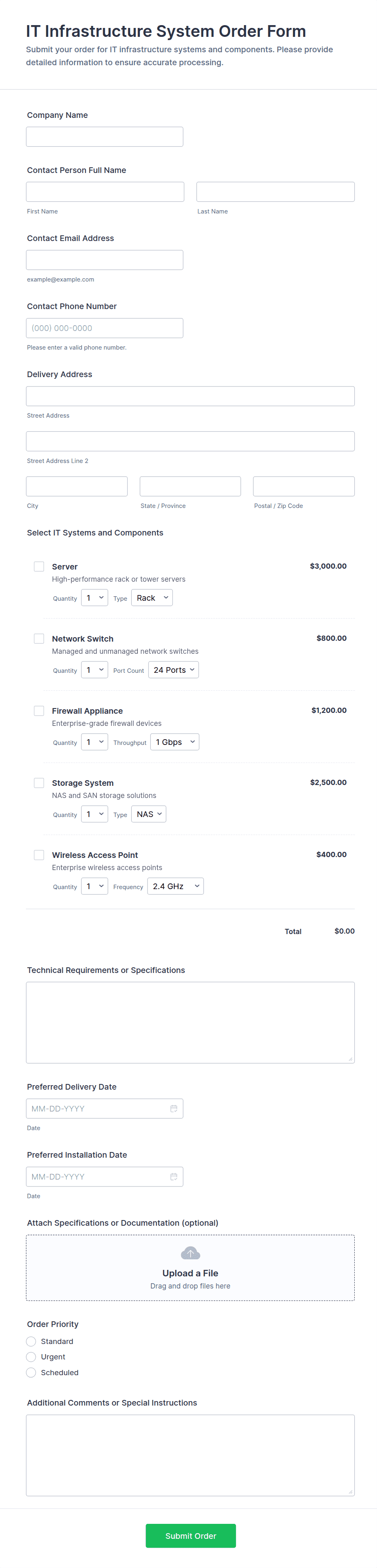Open Storage System Type NAS dropdown
377x1568 pixels.
tap(149, 815)
